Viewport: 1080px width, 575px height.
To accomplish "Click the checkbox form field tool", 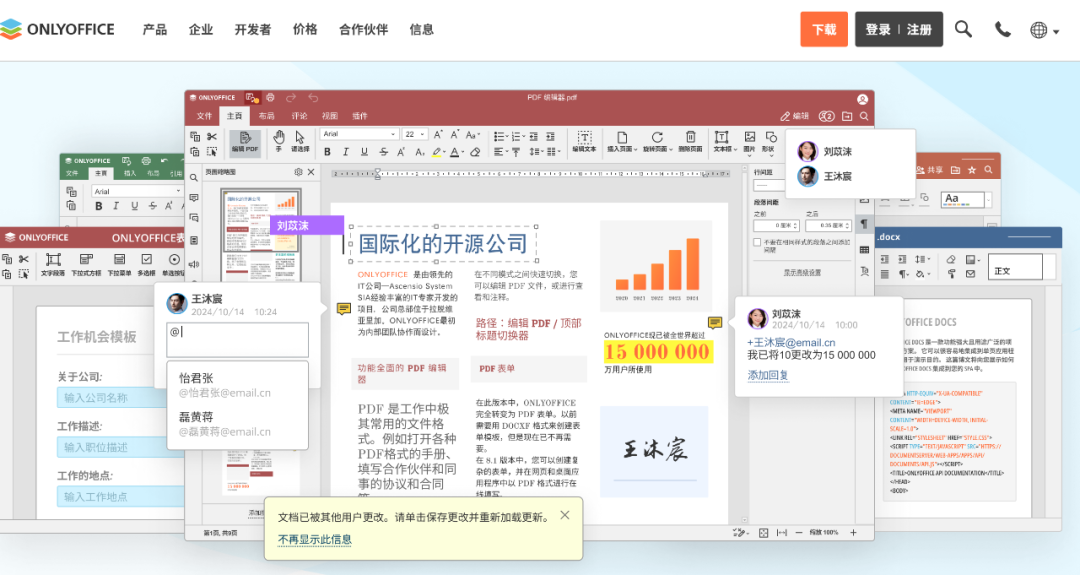I will coord(146,260).
